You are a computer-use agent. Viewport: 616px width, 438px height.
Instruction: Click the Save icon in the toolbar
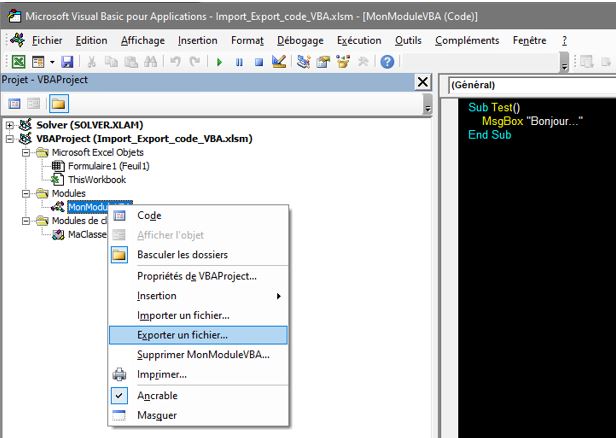(x=67, y=62)
